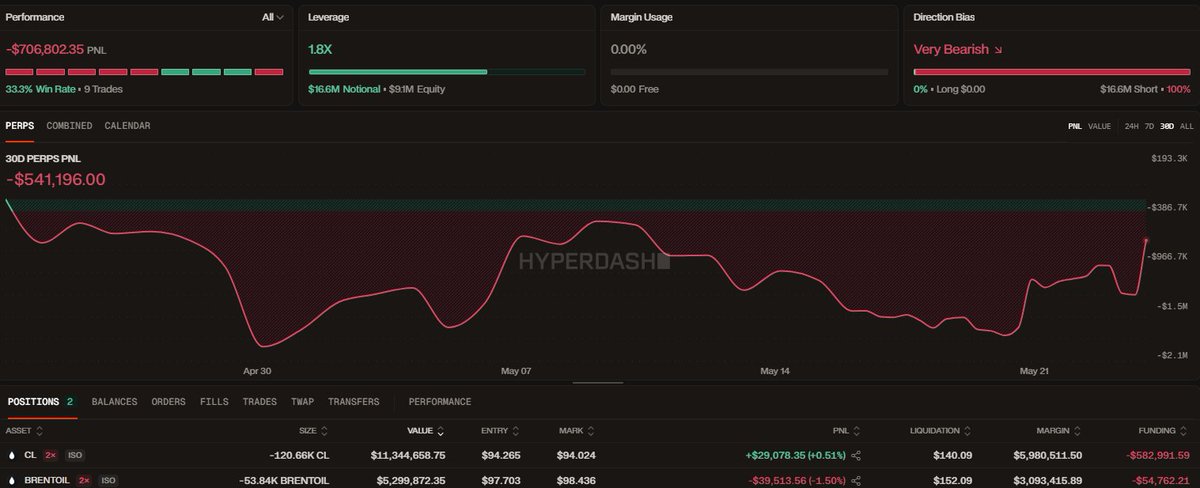Image resolution: width=1200 pixels, height=488 pixels.
Task: Switch to the COMBINED tab
Action: 69,126
